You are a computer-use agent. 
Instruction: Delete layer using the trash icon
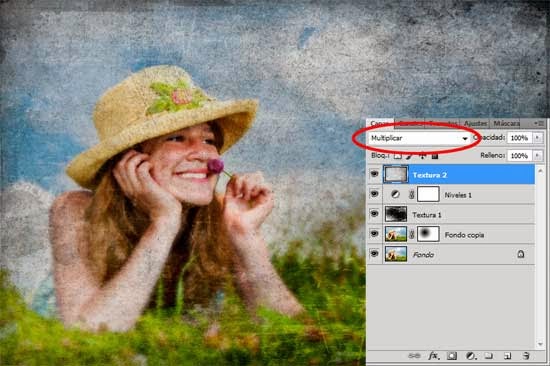(x=525, y=356)
